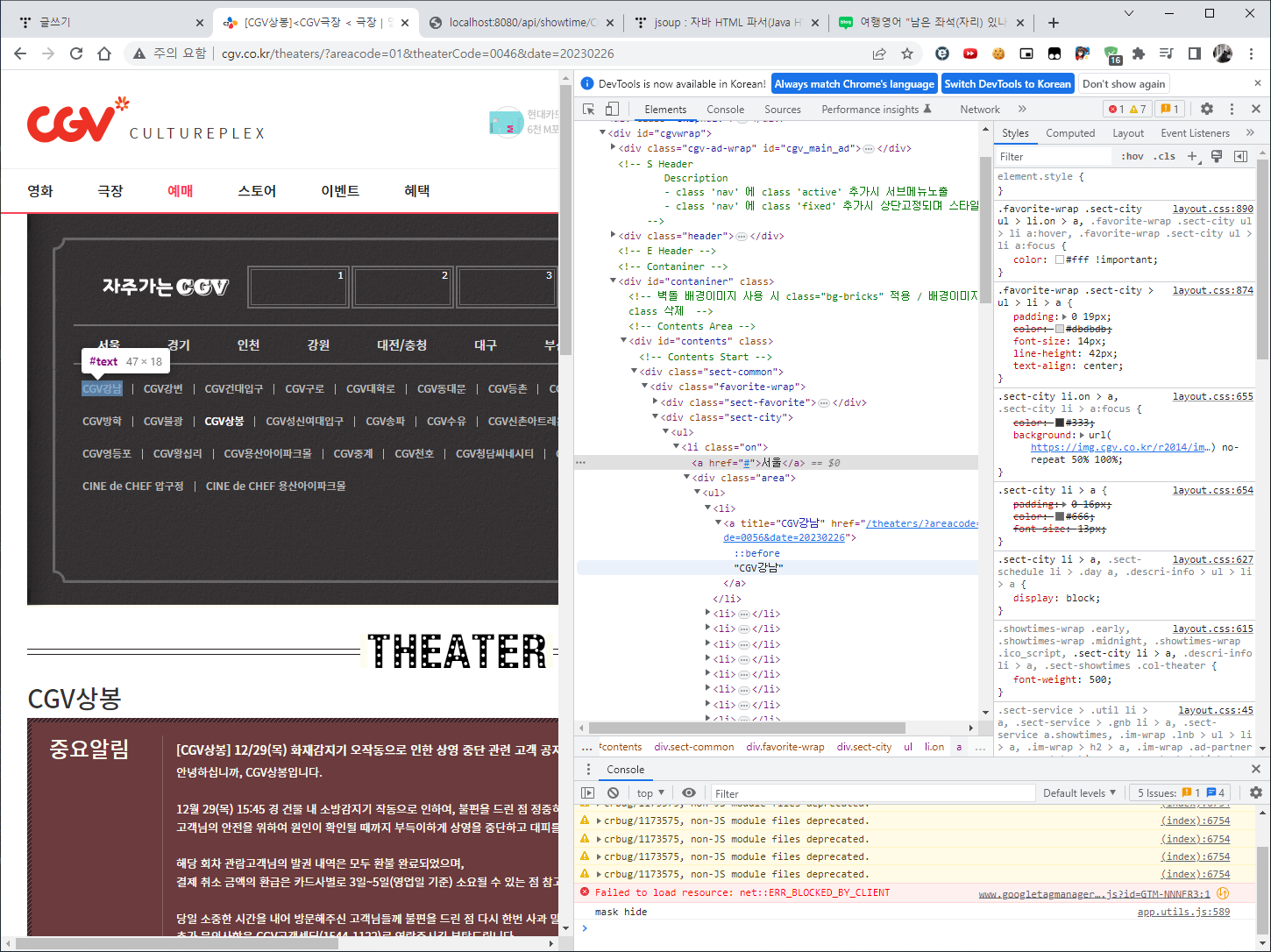Share this page from the address bar
This screenshot has height=952, width=1271.
tap(879, 53)
